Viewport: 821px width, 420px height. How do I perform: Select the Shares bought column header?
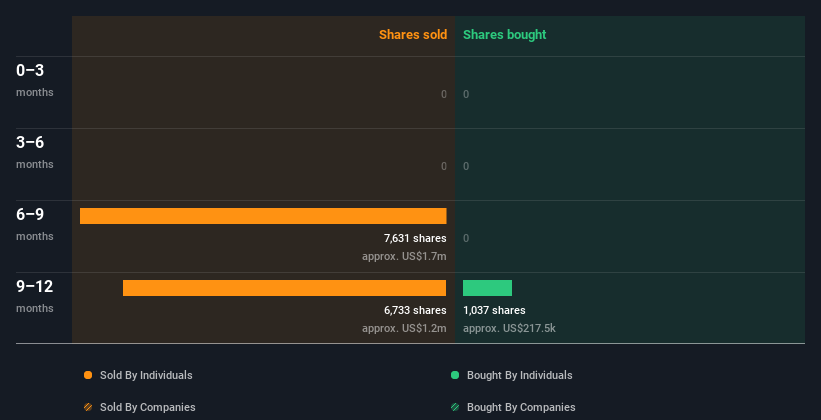click(x=504, y=35)
